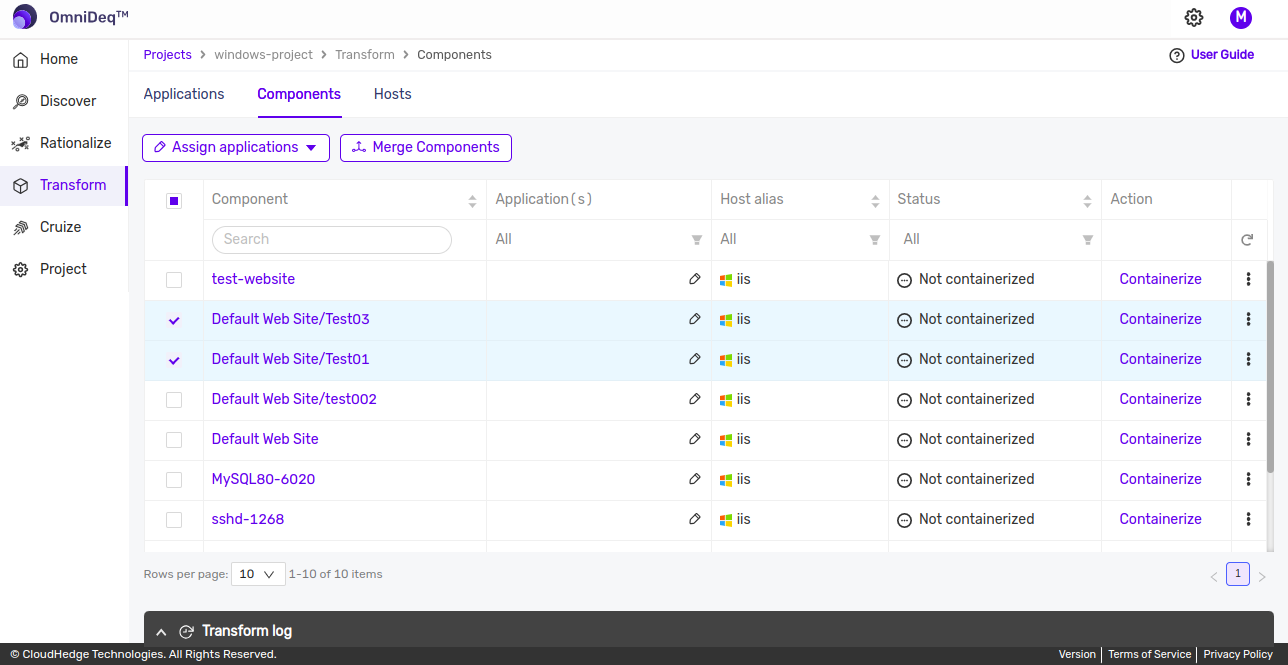The width and height of the screenshot is (1288, 665).
Task: Open the Assign applications dropdown
Action: [x=236, y=148]
